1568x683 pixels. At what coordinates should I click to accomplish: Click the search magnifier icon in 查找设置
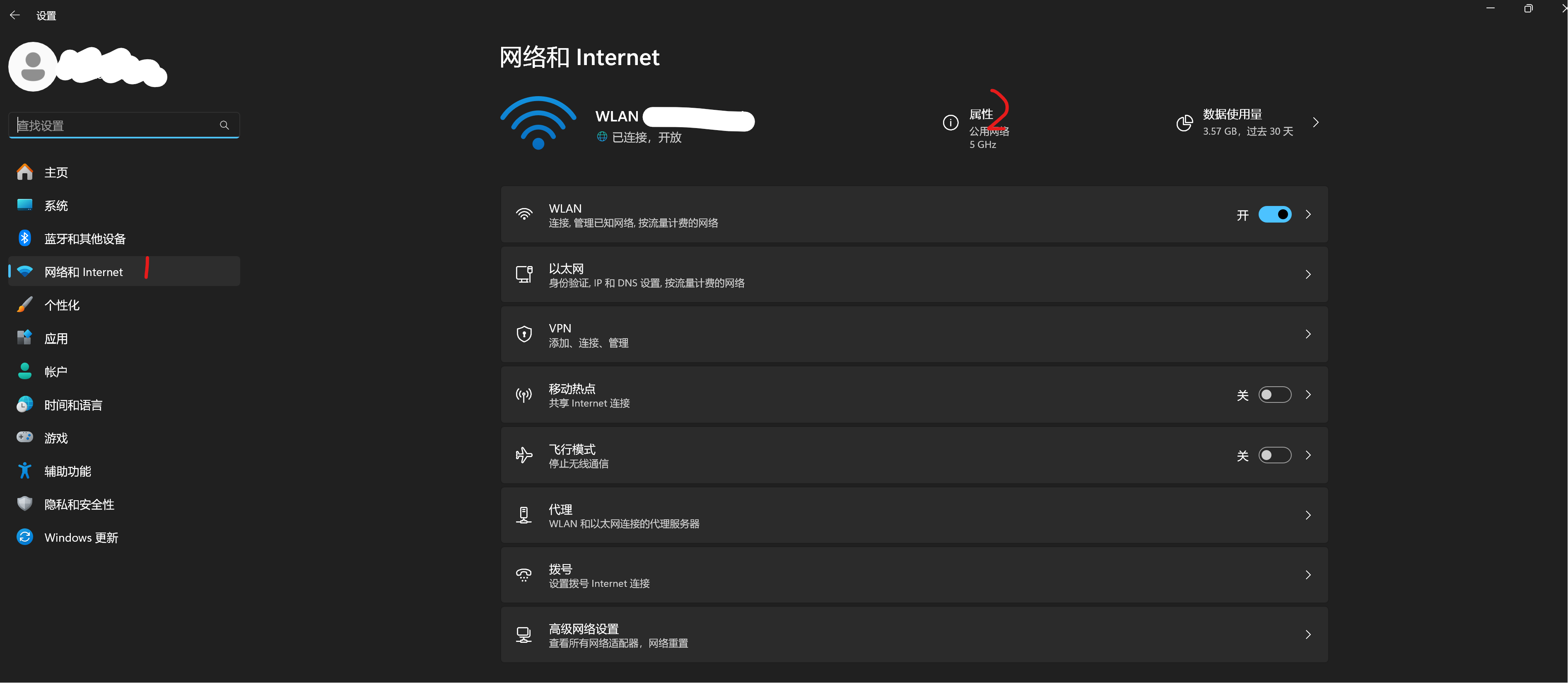click(224, 125)
